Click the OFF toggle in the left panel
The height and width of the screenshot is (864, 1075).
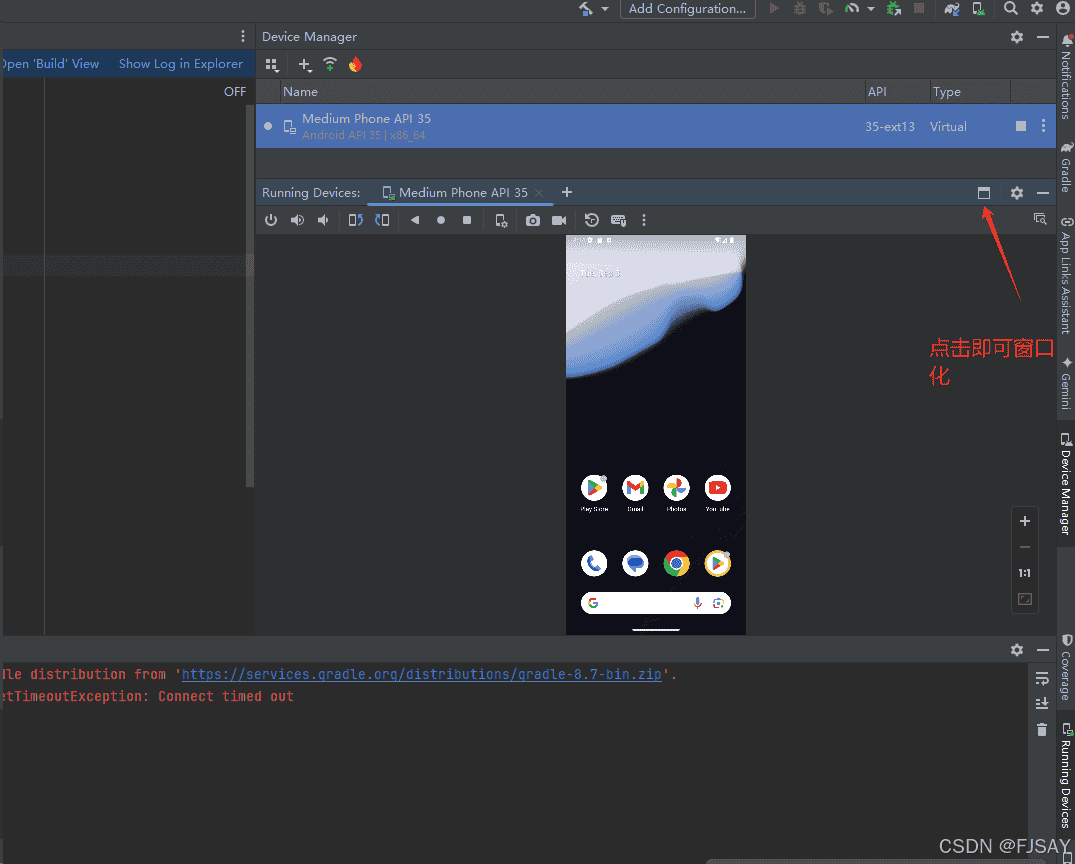pos(235,91)
